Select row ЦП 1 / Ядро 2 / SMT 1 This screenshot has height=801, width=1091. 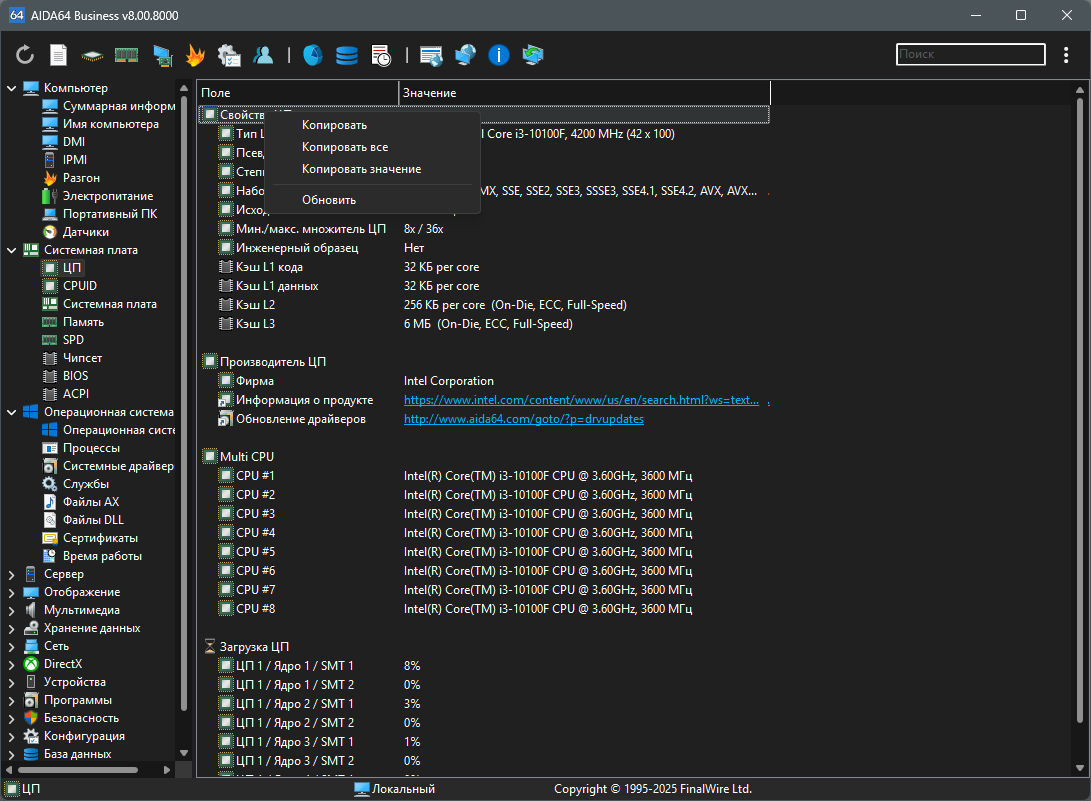point(484,704)
